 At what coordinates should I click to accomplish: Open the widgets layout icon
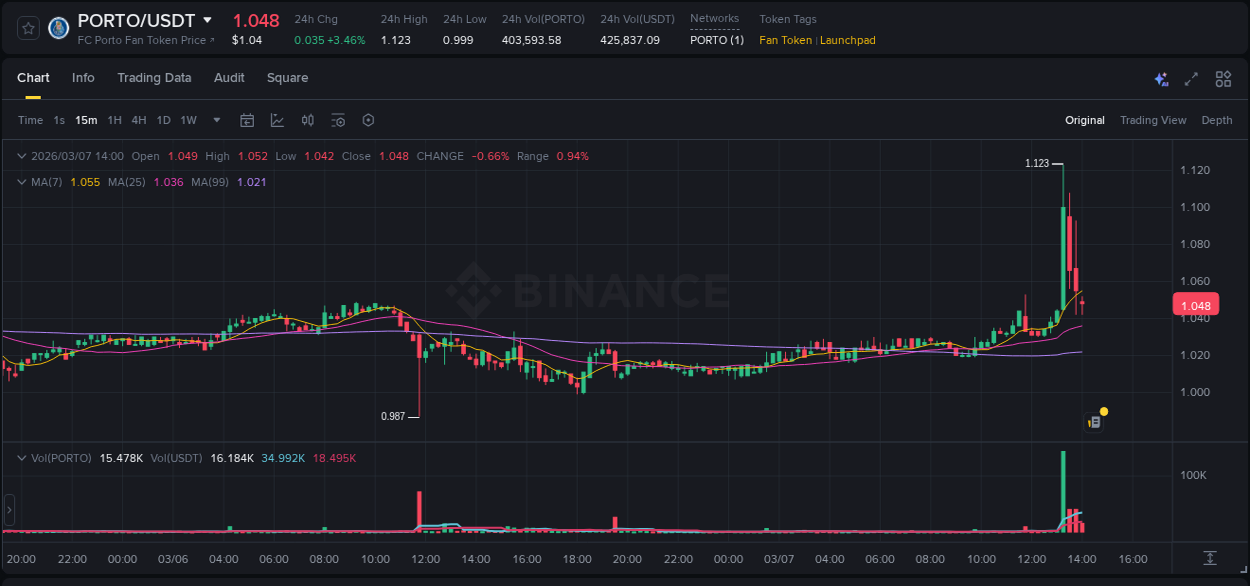pyautogui.click(x=1222, y=78)
